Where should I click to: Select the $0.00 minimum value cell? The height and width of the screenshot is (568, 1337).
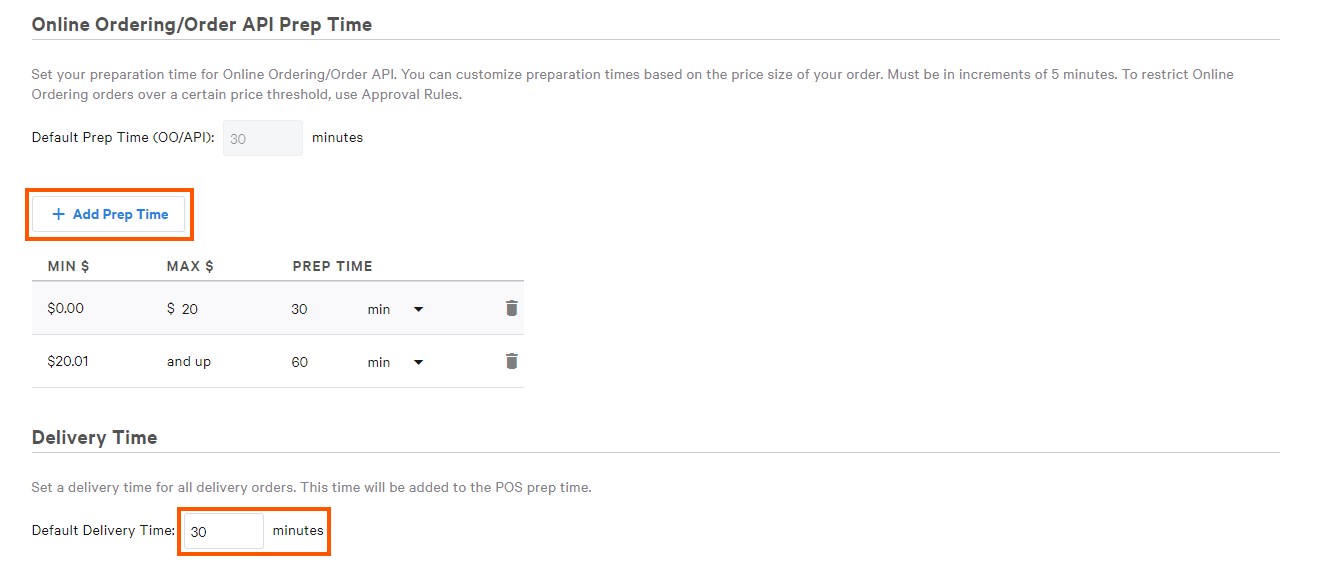[x=66, y=308]
